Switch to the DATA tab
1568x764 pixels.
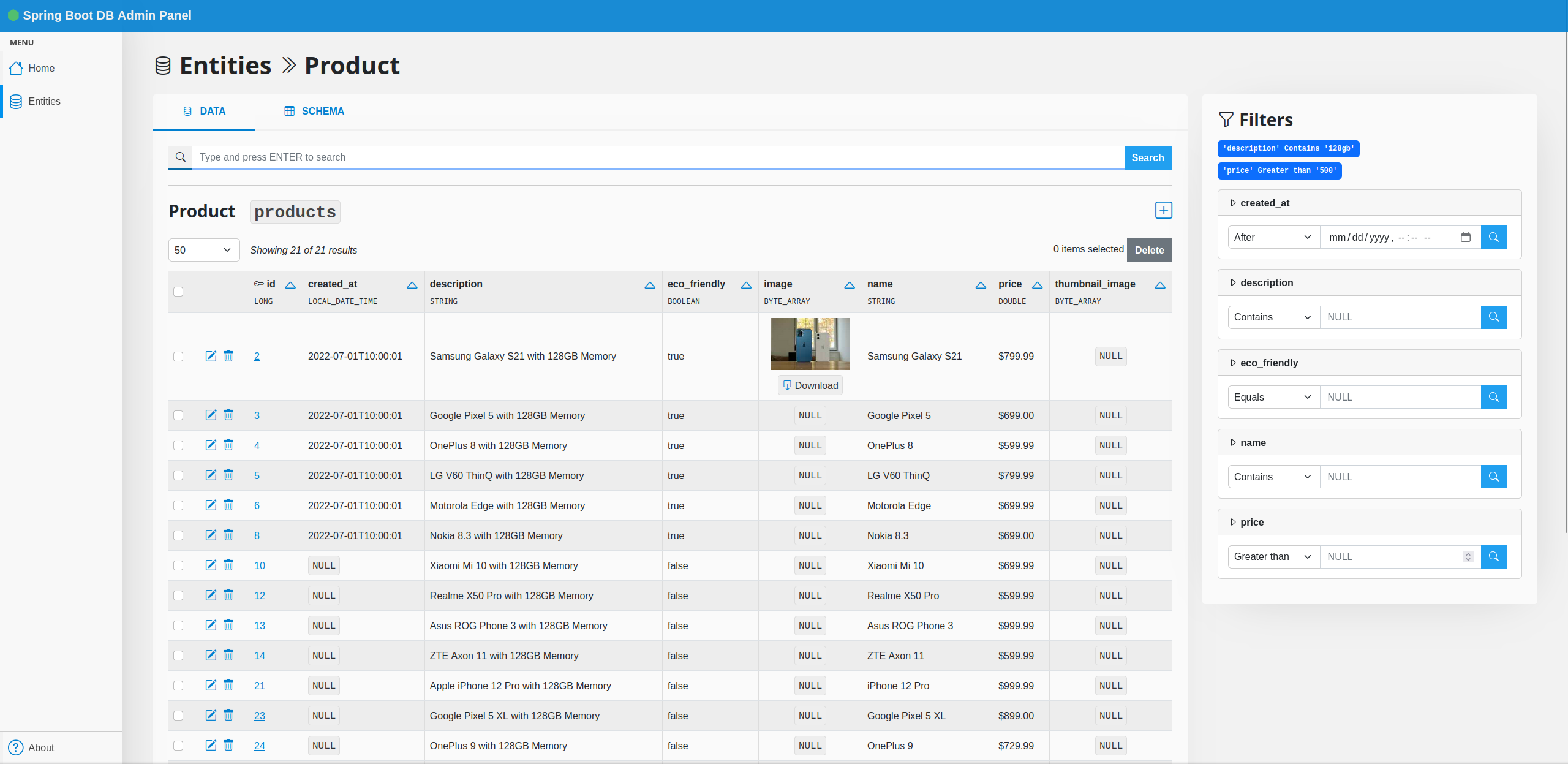pos(204,111)
